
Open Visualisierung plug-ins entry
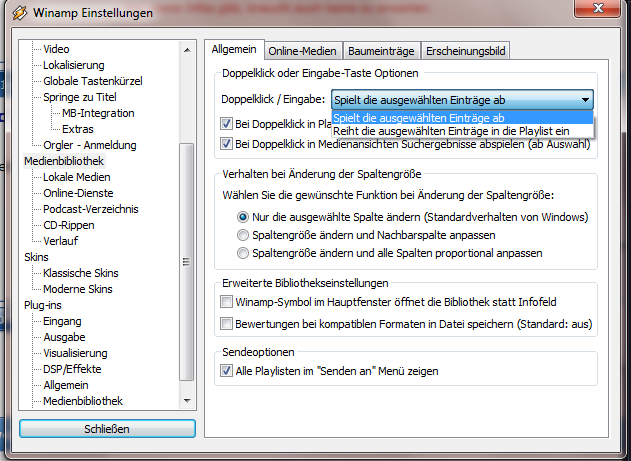[75, 354]
